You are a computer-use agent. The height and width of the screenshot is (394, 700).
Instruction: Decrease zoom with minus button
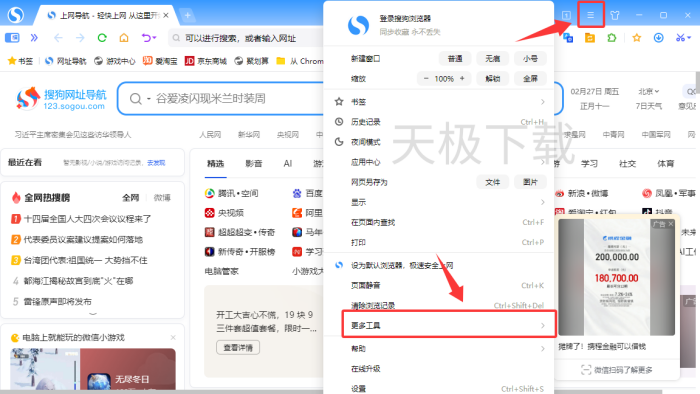point(426,79)
